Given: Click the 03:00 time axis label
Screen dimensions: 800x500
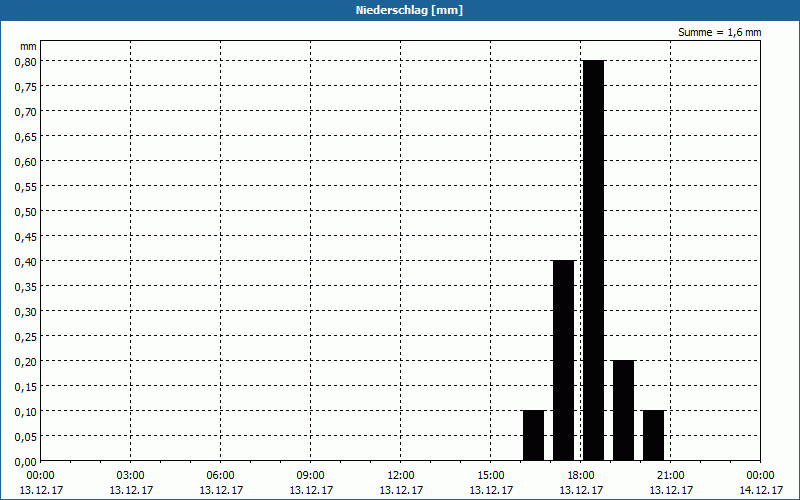Looking at the screenshot, I should [131, 476].
